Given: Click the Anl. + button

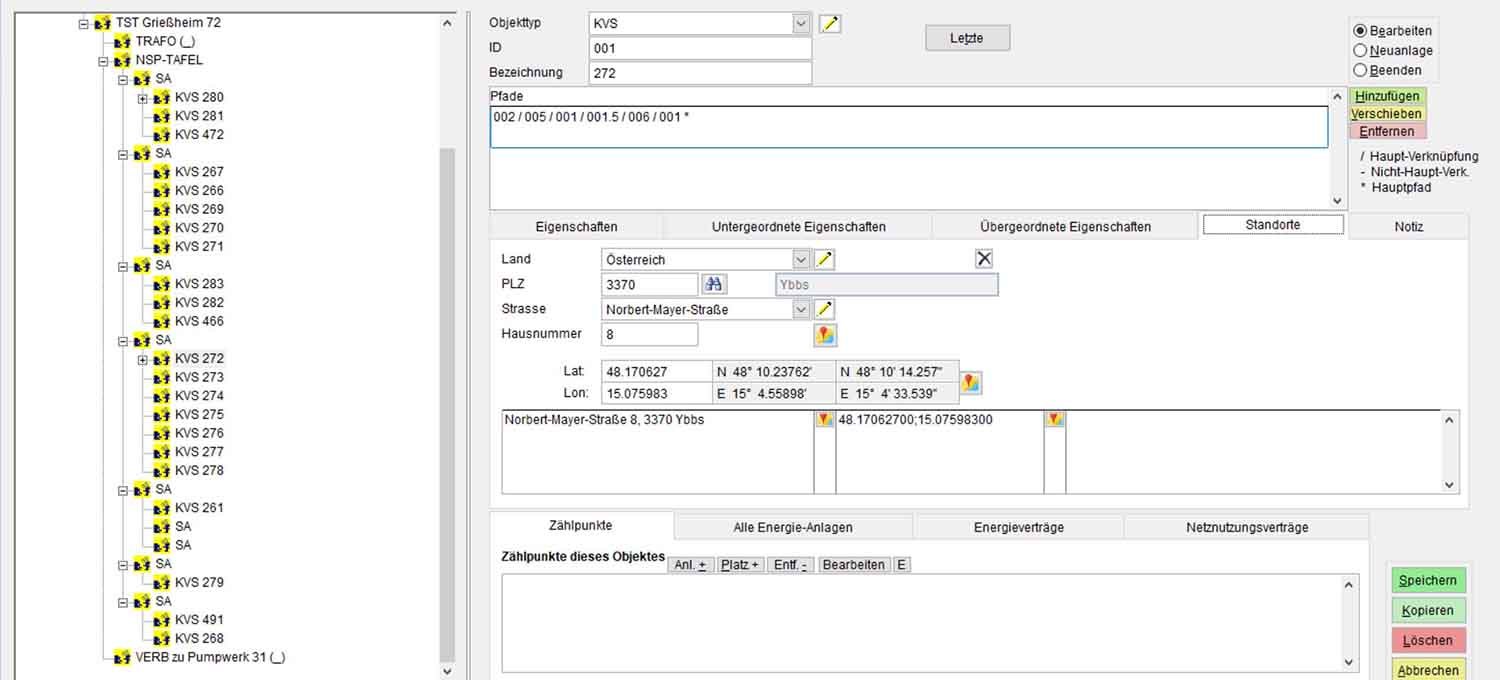Looking at the screenshot, I should point(690,565).
